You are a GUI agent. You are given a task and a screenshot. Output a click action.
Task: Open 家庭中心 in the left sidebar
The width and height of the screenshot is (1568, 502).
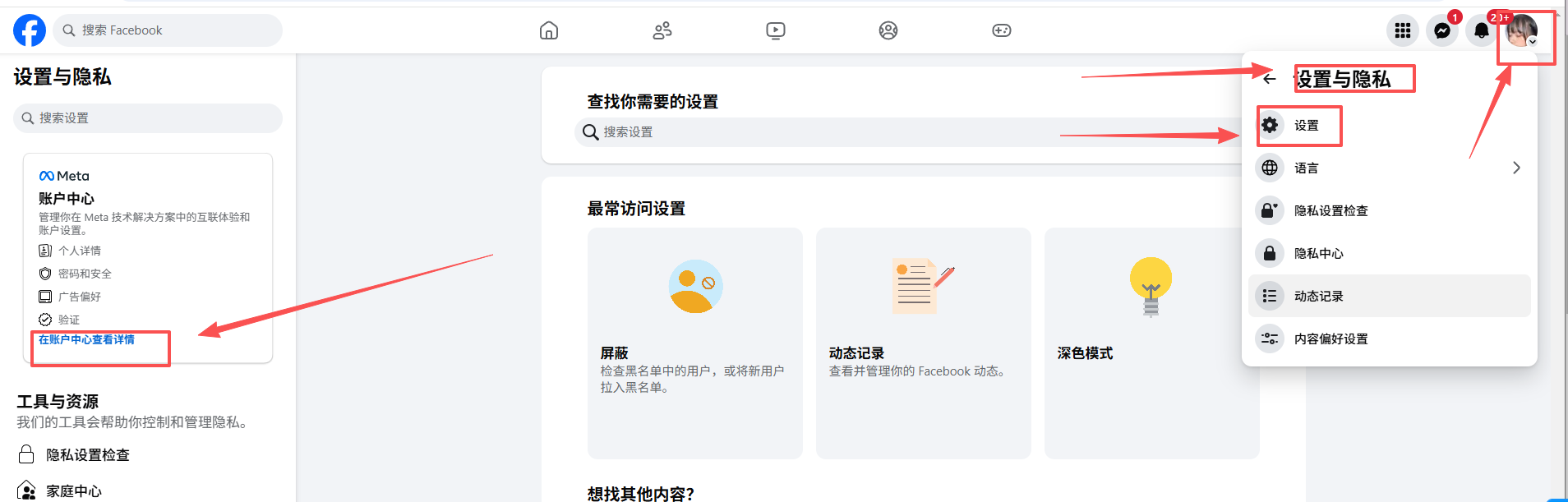tap(73, 490)
